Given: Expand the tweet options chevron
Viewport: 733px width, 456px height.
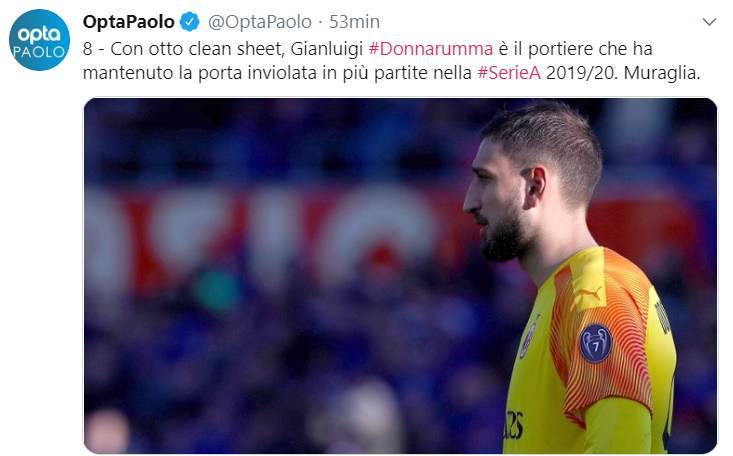Looking at the screenshot, I should 709,22.
